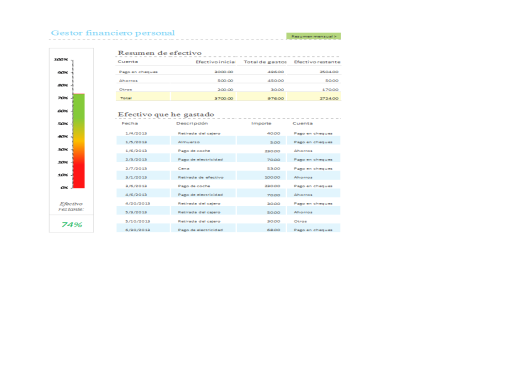
Task: Click the Otros account cell in expenses table
Action: click(300, 221)
